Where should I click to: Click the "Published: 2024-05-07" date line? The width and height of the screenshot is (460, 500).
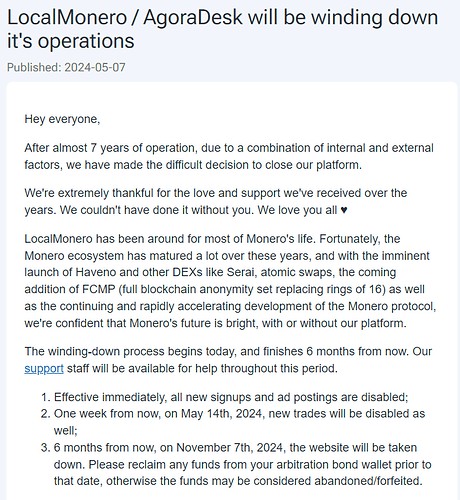pyautogui.click(x=66, y=67)
